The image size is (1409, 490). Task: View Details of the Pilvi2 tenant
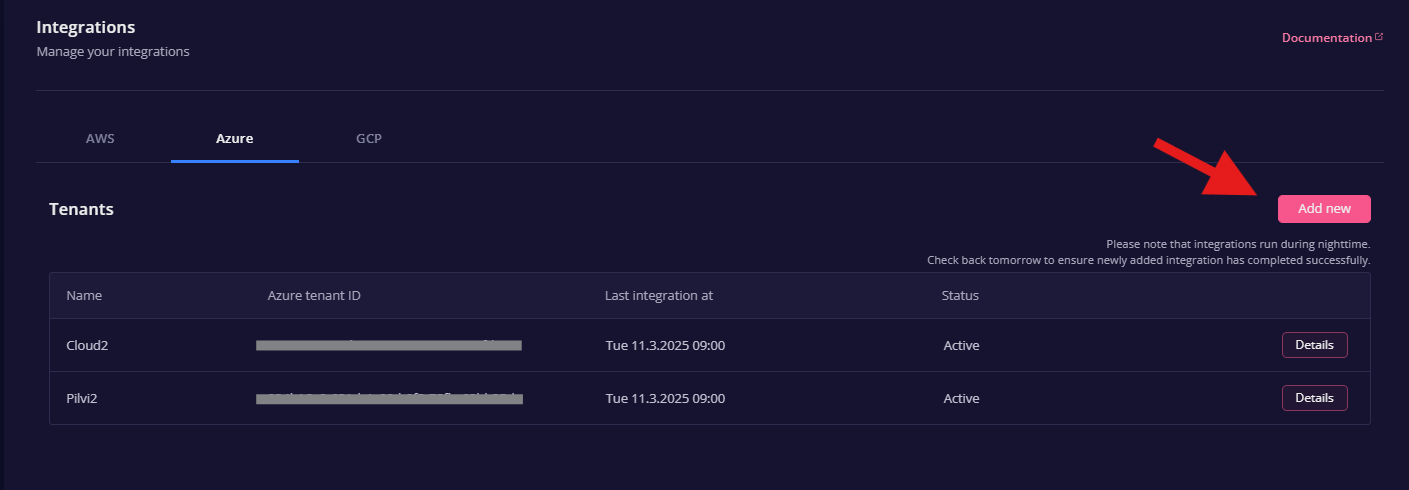(1314, 398)
